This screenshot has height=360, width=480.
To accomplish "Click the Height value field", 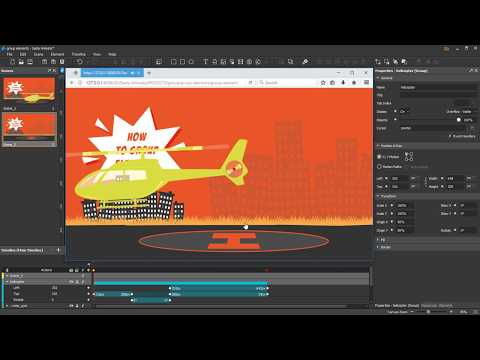I will coord(455,187).
